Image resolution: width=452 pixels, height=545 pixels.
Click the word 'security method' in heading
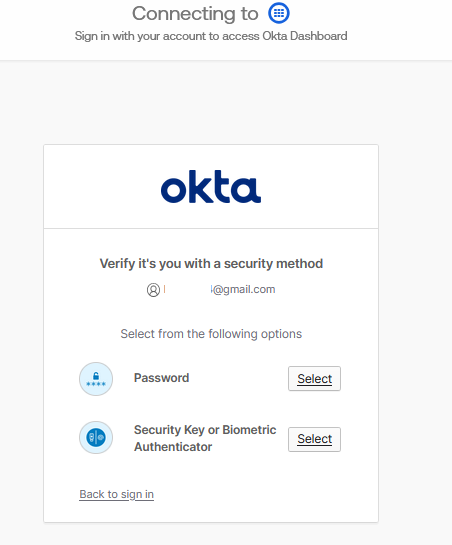tap(273, 263)
